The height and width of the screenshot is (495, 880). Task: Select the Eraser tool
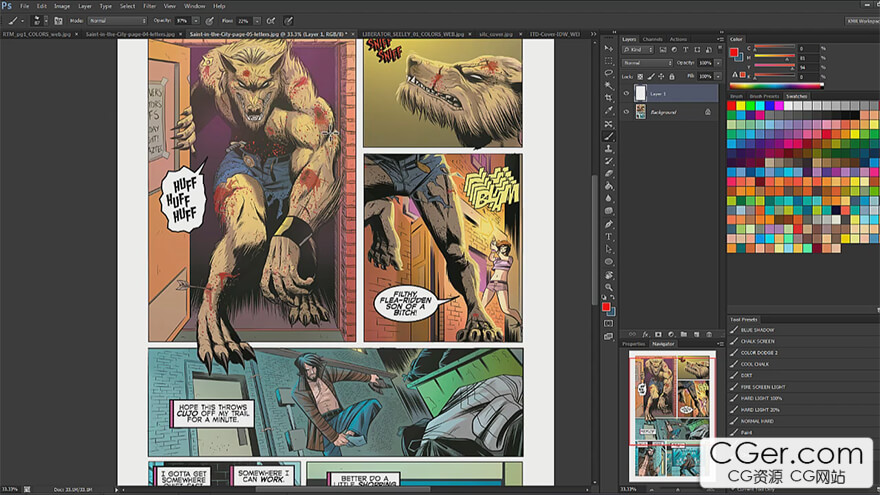pyautogui.click(x=608, y=173)
